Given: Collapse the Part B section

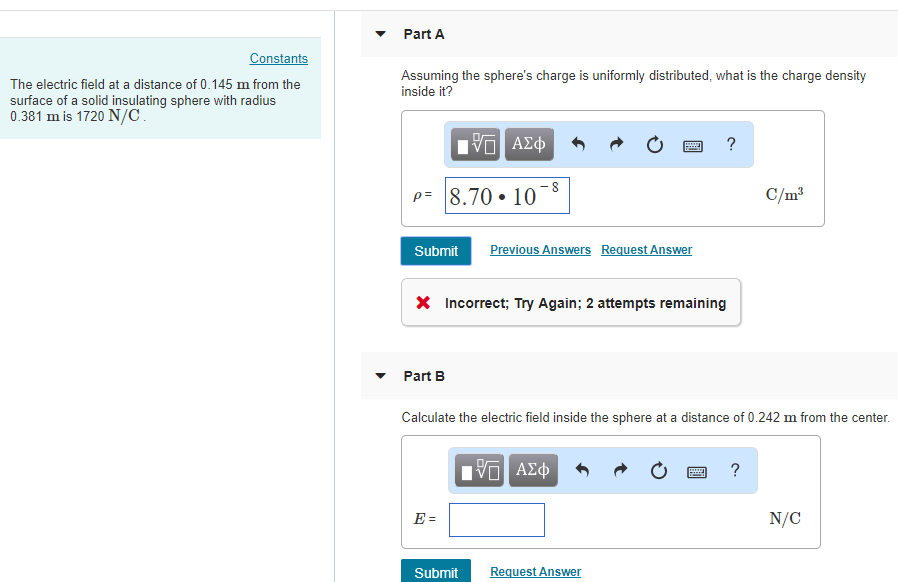Looking at the screenshot, I should click(x=380, y=375).
